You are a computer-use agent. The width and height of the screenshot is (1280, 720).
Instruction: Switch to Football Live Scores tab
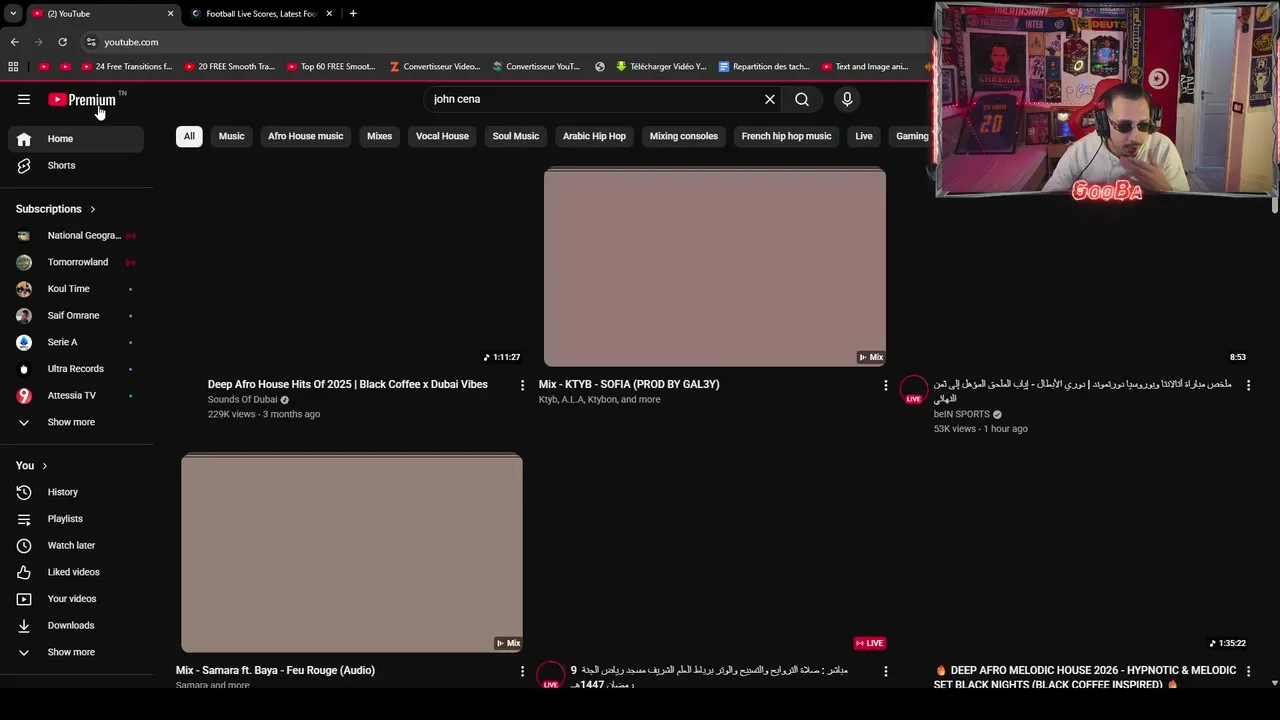[x=261, y=14]
